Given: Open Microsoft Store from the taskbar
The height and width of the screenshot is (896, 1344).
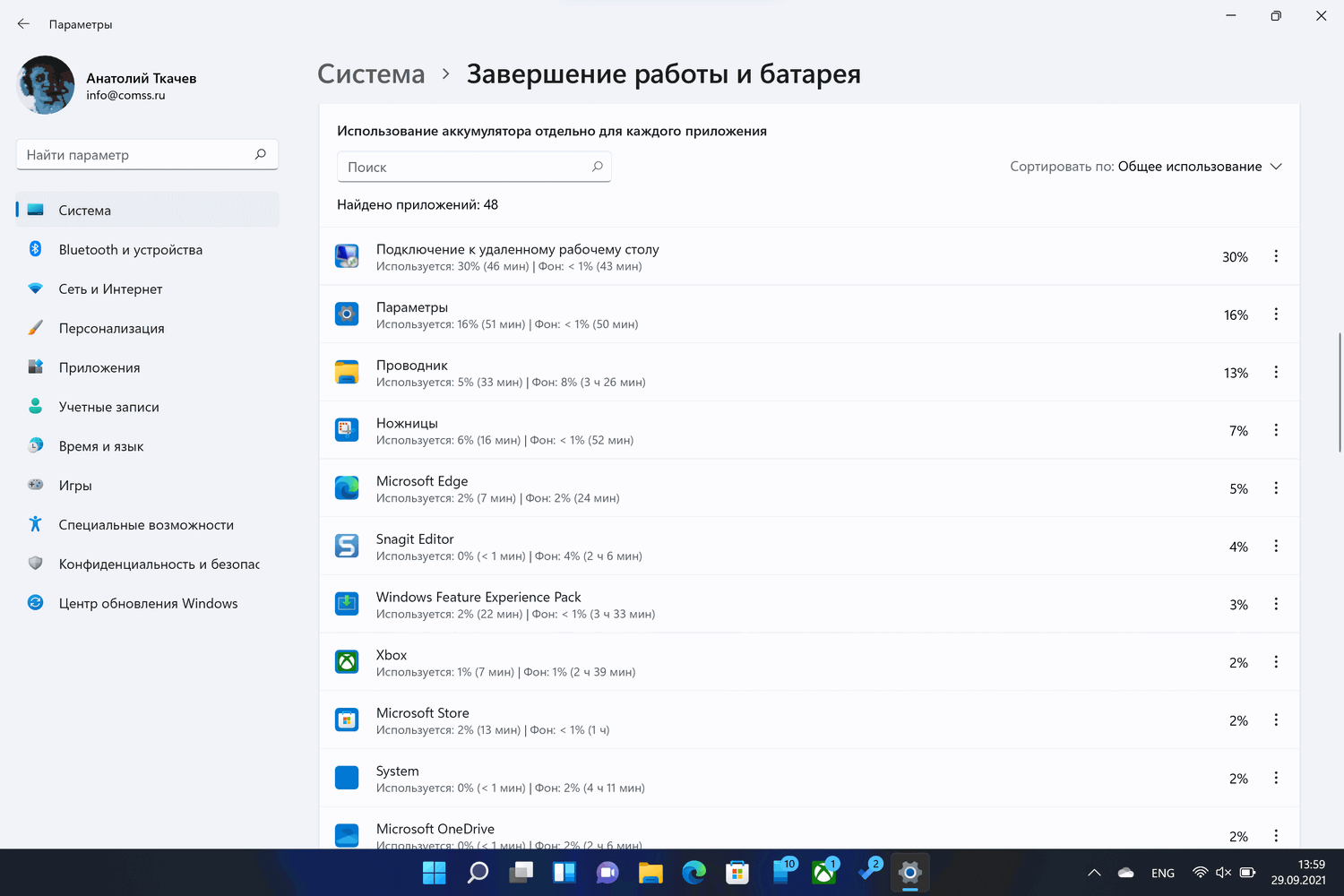Looking at the screenshot, I should 737,872.
